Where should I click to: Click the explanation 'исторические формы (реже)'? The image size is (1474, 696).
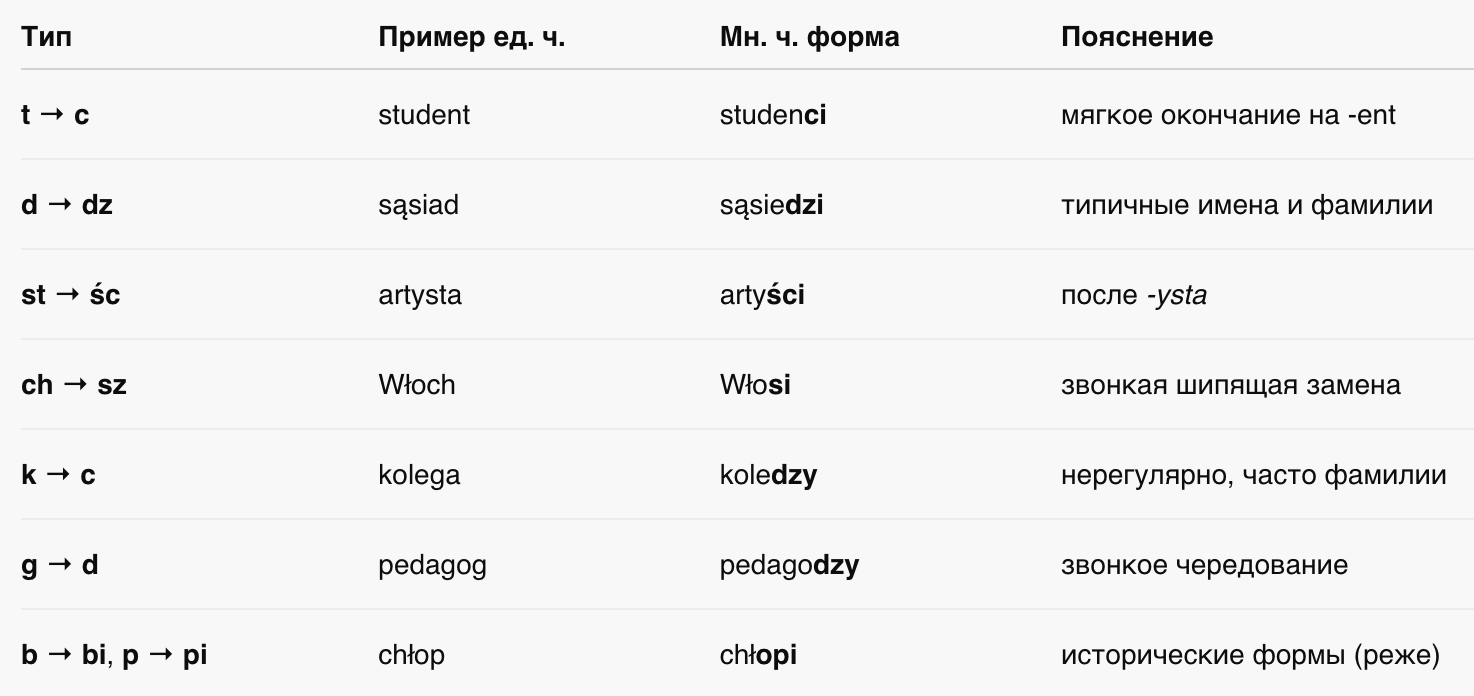pos(1250,656)
